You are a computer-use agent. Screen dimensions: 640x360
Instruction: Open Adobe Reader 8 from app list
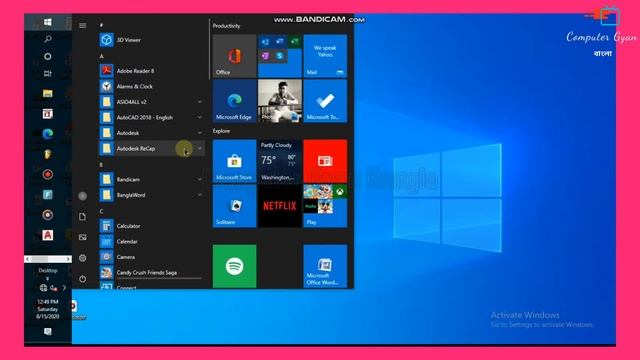(151, 71)
